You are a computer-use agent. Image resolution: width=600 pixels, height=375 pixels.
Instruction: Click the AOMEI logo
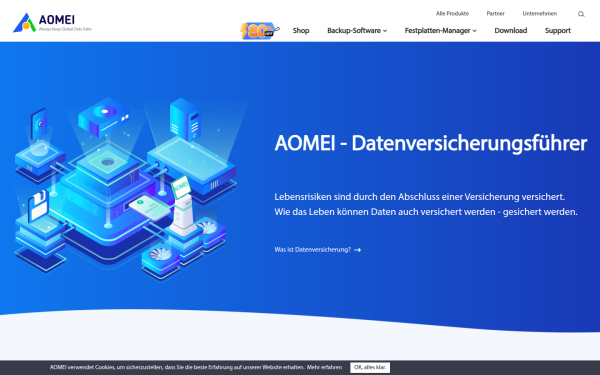coord(52,23)
